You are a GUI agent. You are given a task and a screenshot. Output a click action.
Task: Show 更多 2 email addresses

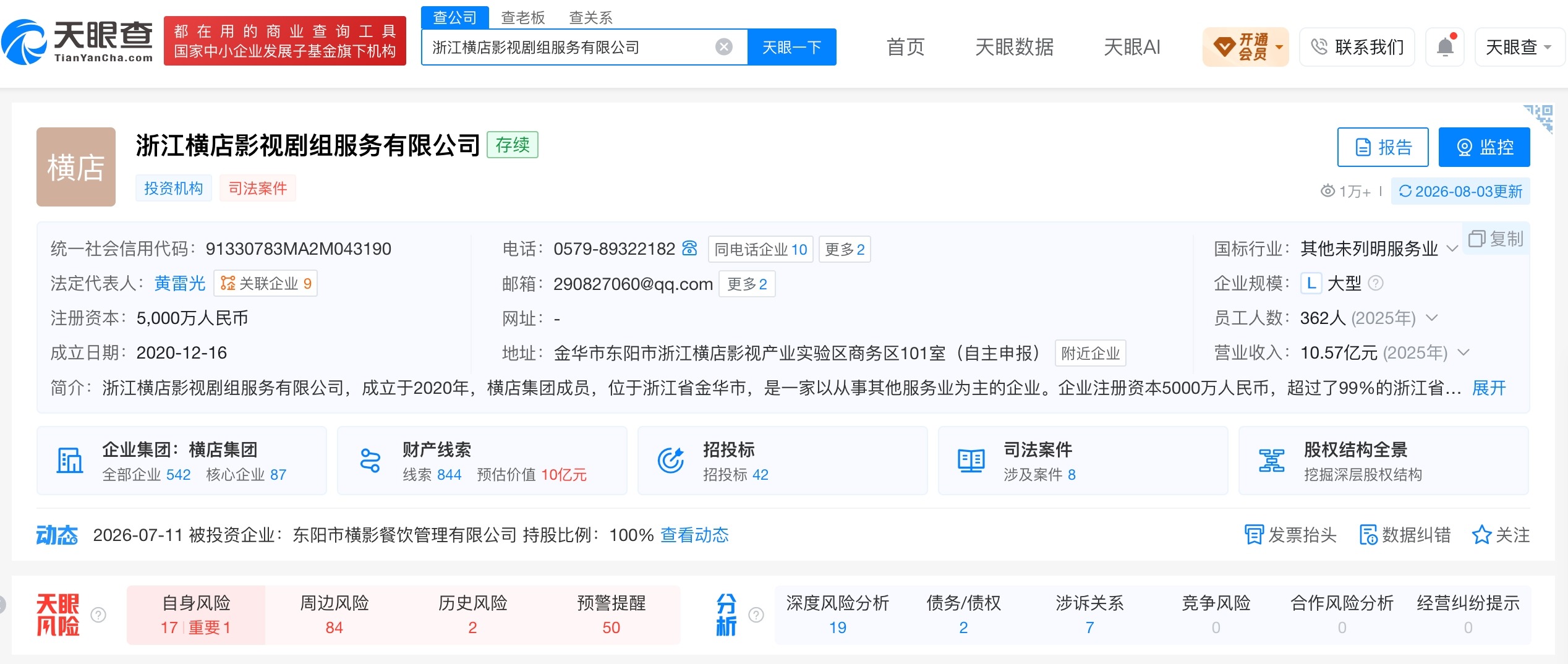(747, 284)
